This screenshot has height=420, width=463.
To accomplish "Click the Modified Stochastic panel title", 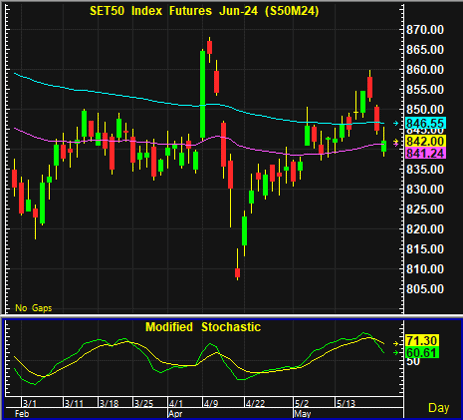I will pos(203,327).
